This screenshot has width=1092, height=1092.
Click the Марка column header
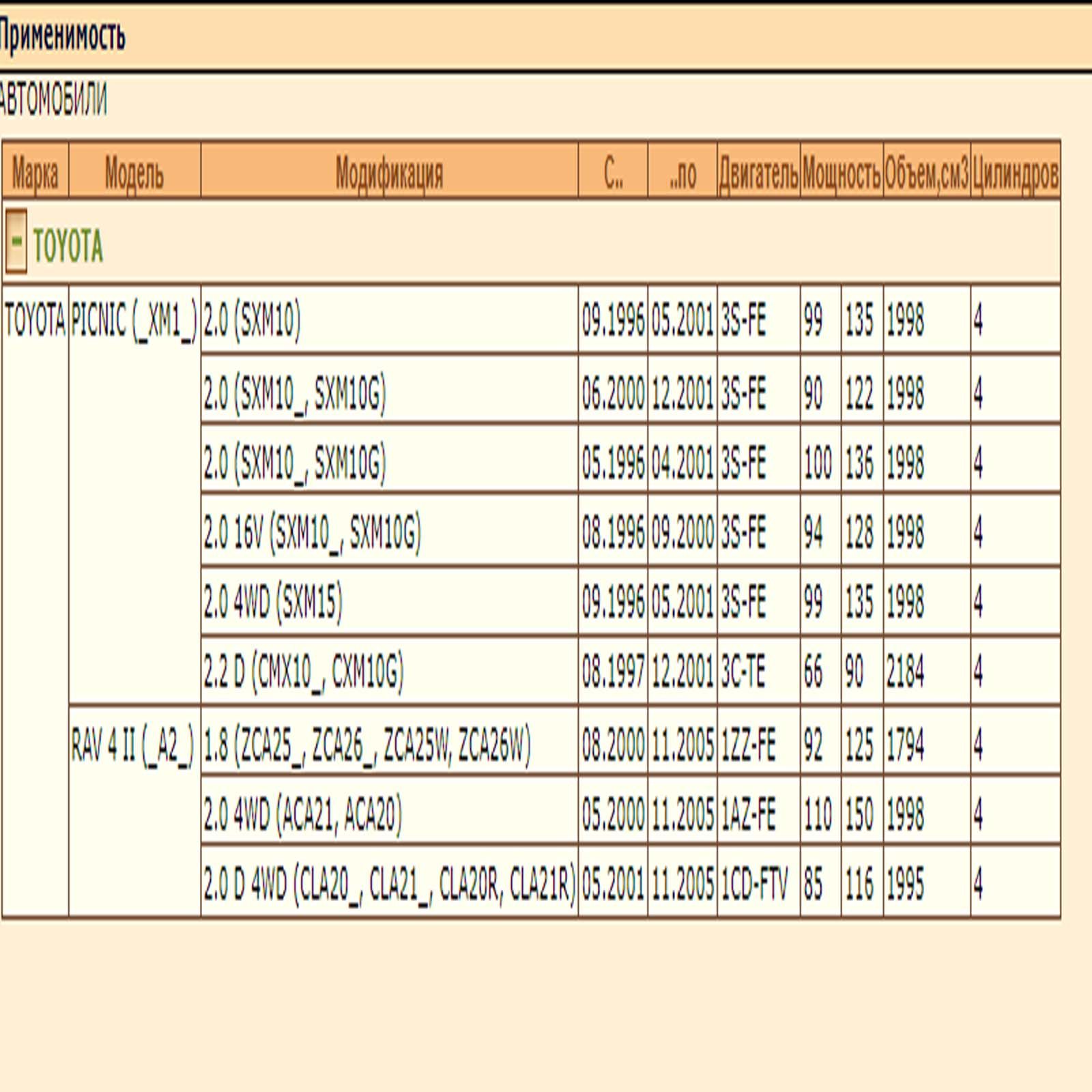[x=35, y=171]
